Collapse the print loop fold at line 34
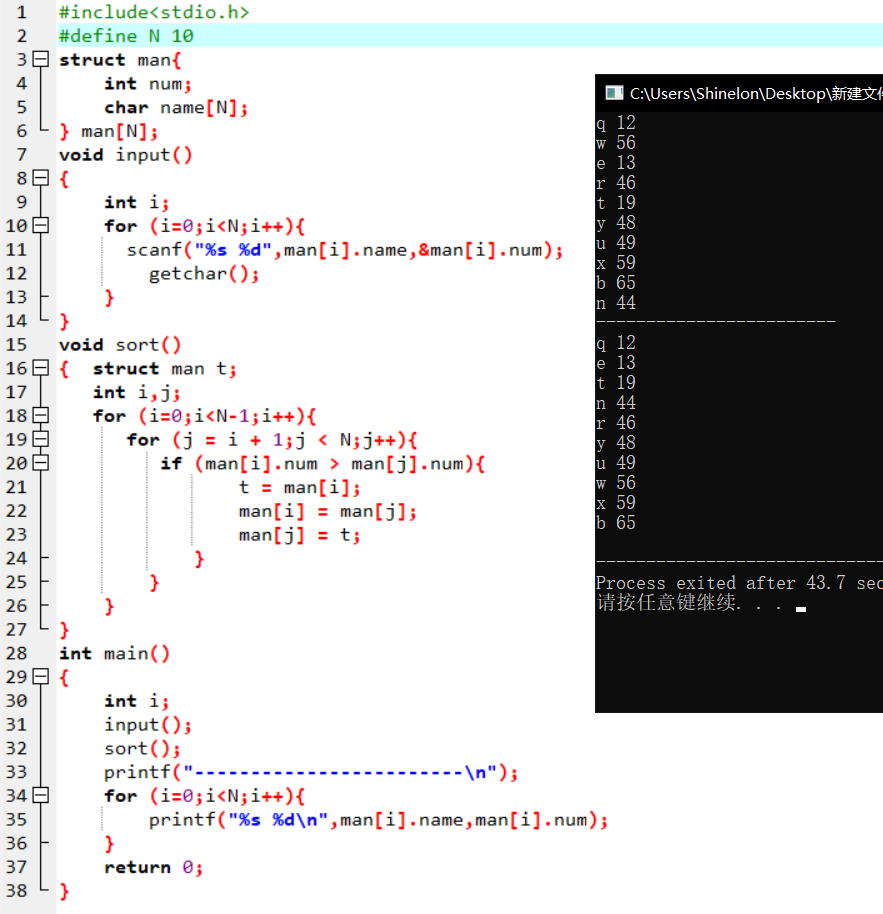The width and height of the screenshot is (883, 914). pyautogui.click(x=40, y=796)
